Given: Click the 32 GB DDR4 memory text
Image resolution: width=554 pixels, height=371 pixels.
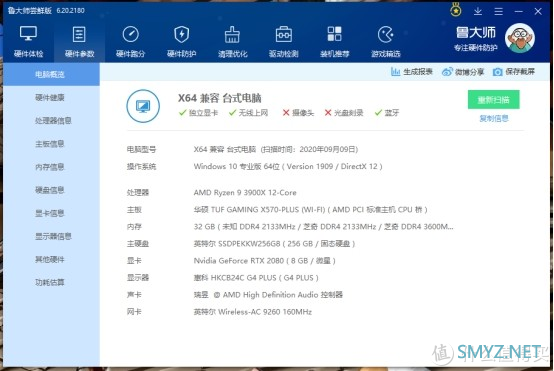Looking at the screenshot, I should click(x=323, y=226).
